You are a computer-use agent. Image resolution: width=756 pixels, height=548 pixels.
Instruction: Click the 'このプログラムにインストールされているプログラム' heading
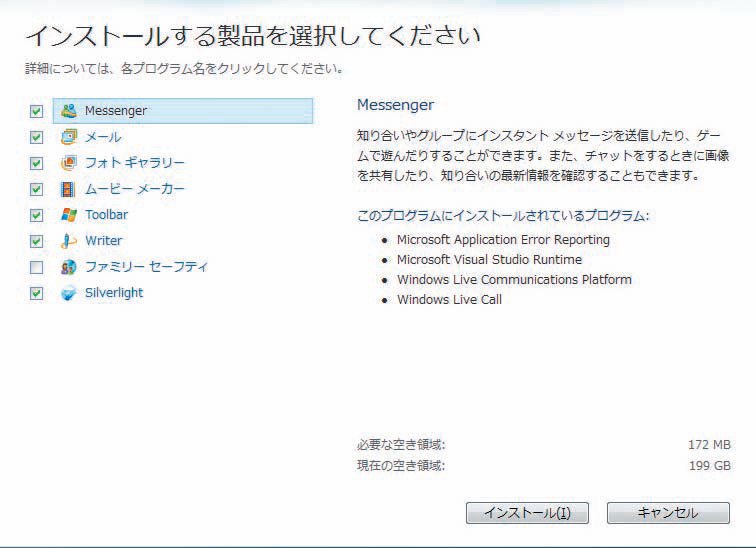[503, 215]
